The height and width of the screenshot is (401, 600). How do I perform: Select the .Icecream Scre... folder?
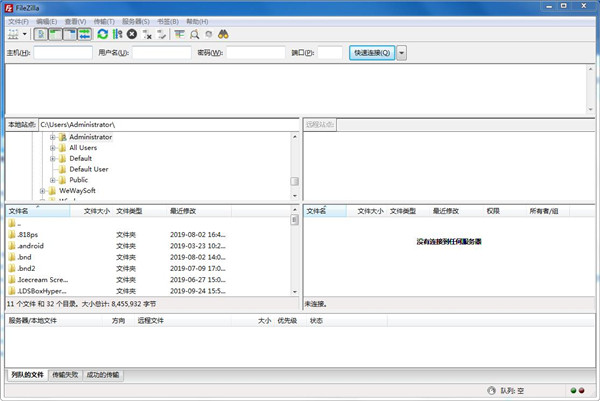pyautogui.click(x=148, y=280)
